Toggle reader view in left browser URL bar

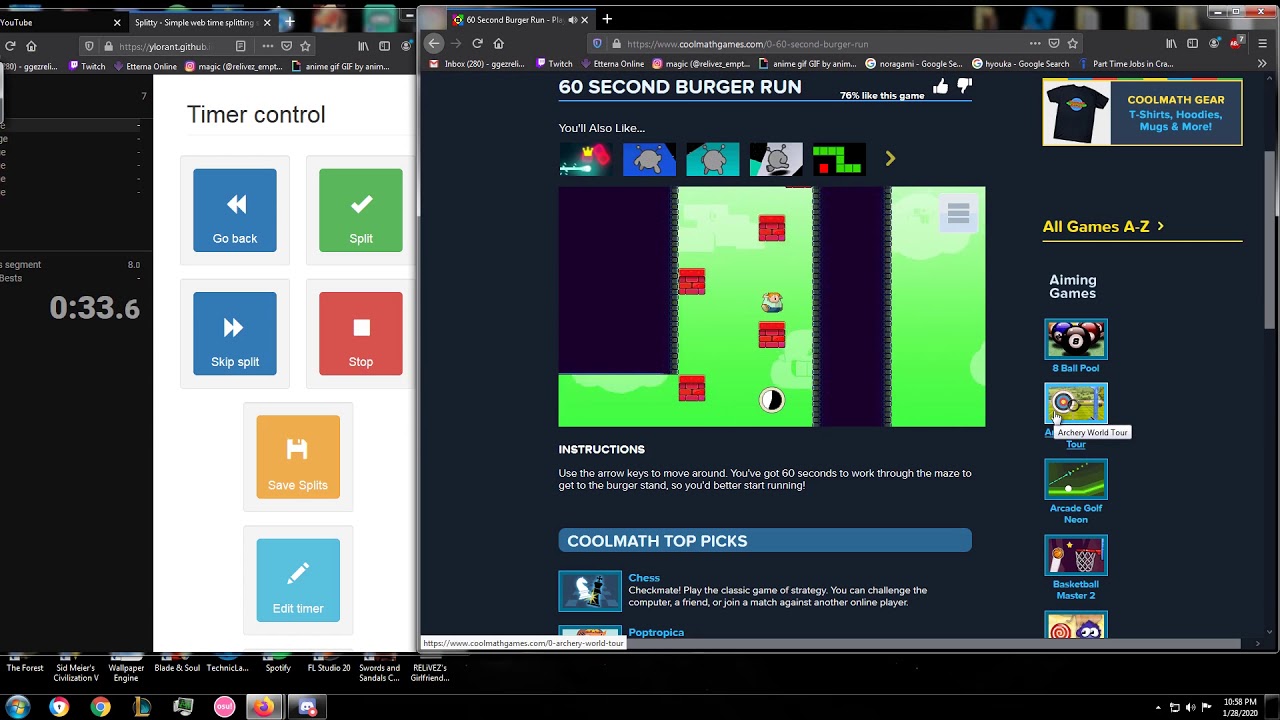pyautogui.click(x=240, y=46)
